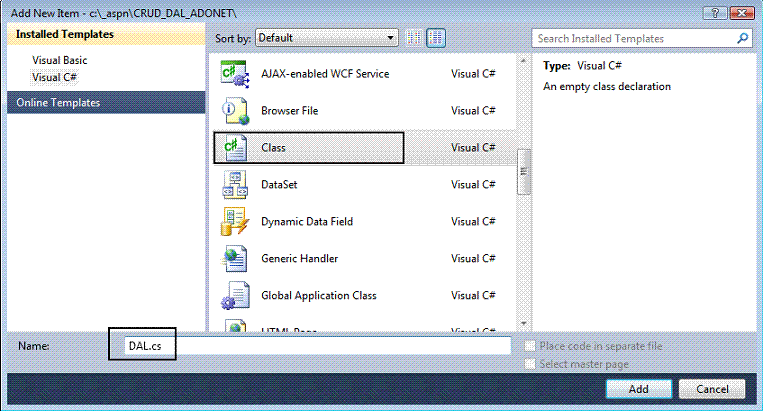Screen dimensions: 763x411
Task: Click the Browser File template icon
Action: 236,111
